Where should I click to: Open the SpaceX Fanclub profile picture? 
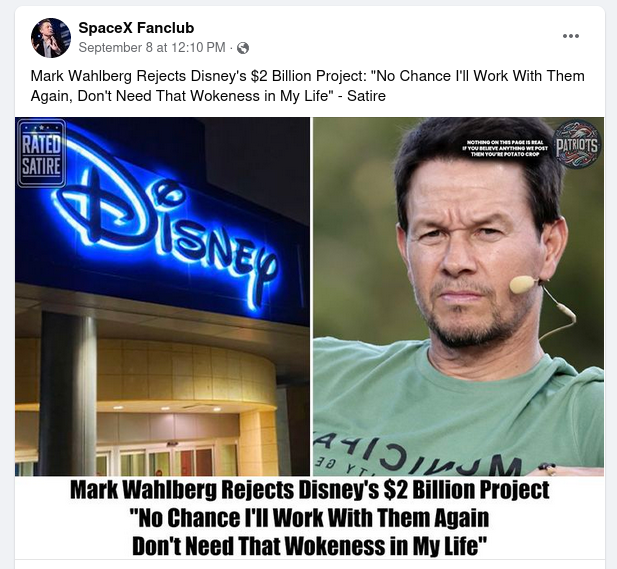(x=51, y=38)
